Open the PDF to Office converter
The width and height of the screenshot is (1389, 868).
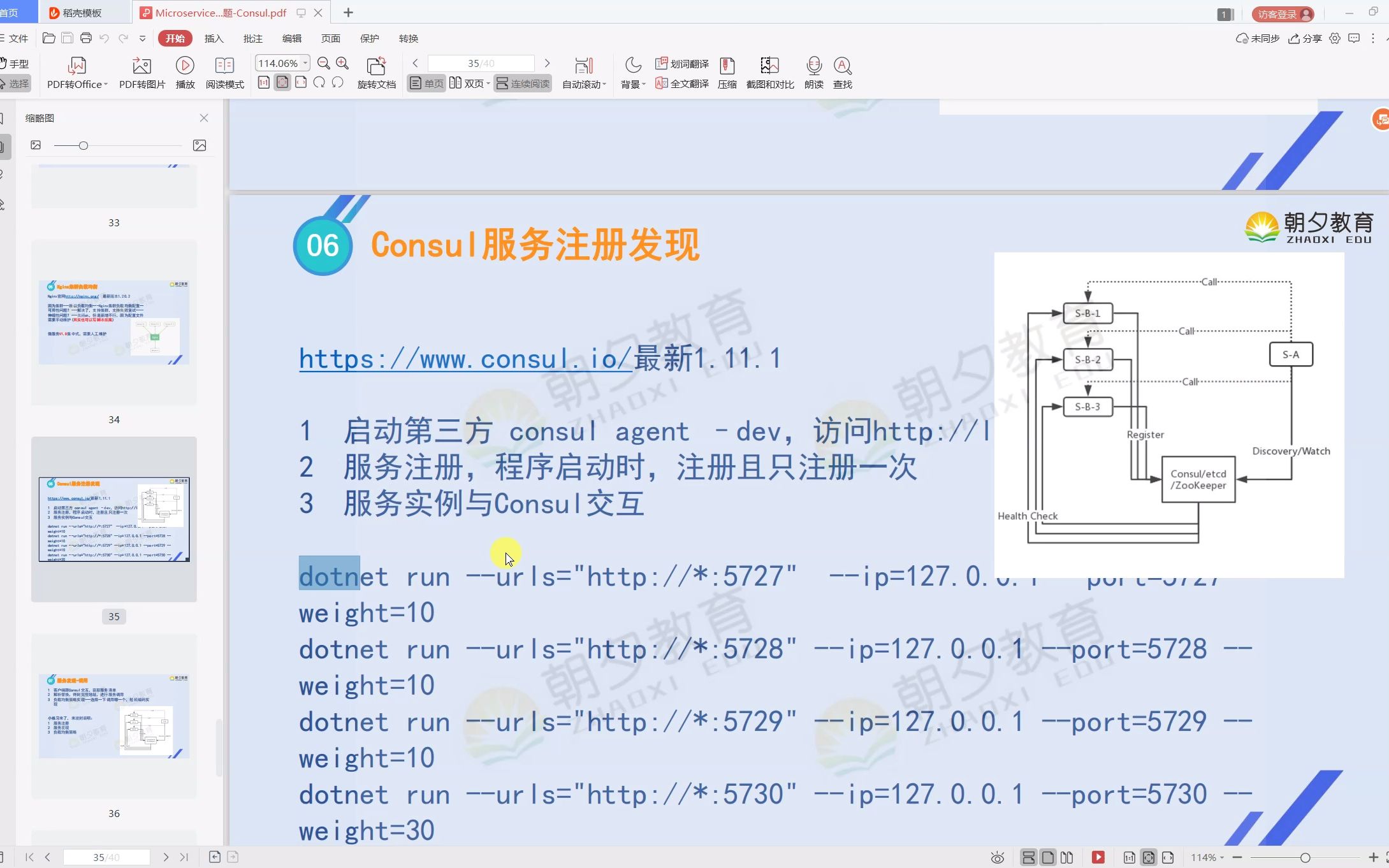(x=76, y=73)
